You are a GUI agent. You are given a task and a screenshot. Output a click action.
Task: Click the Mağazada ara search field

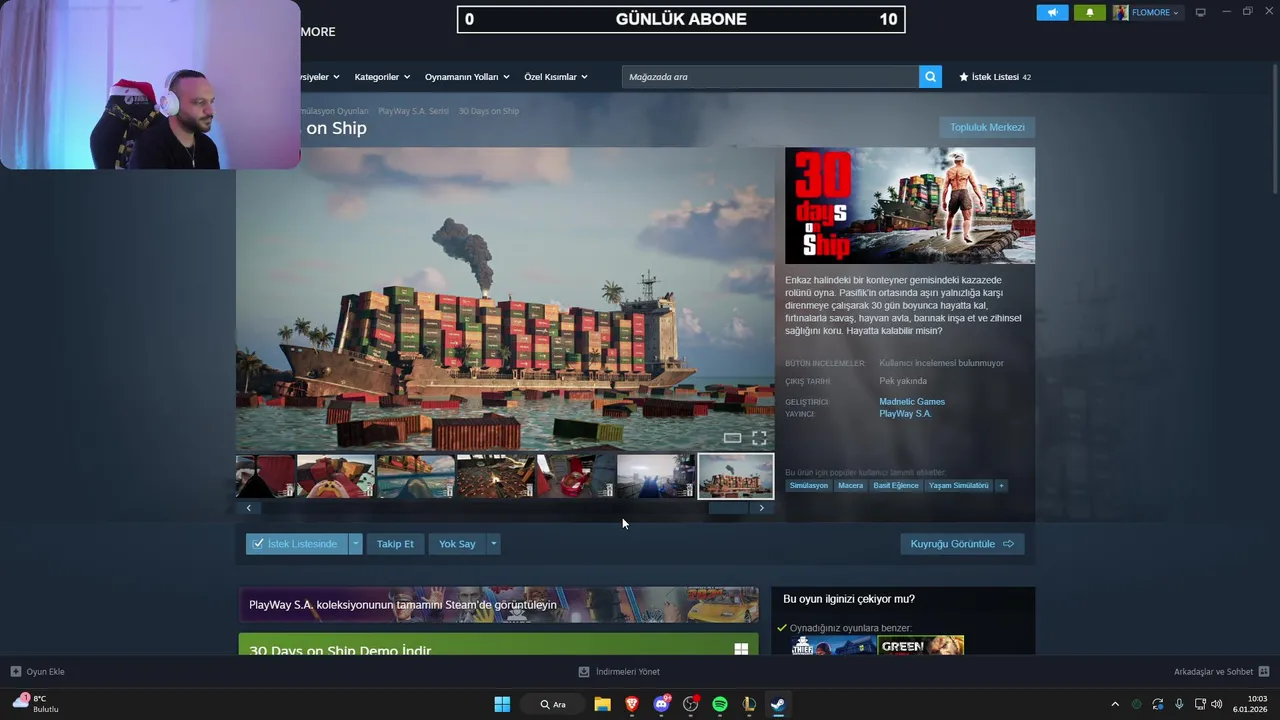[x=770, y=77]
